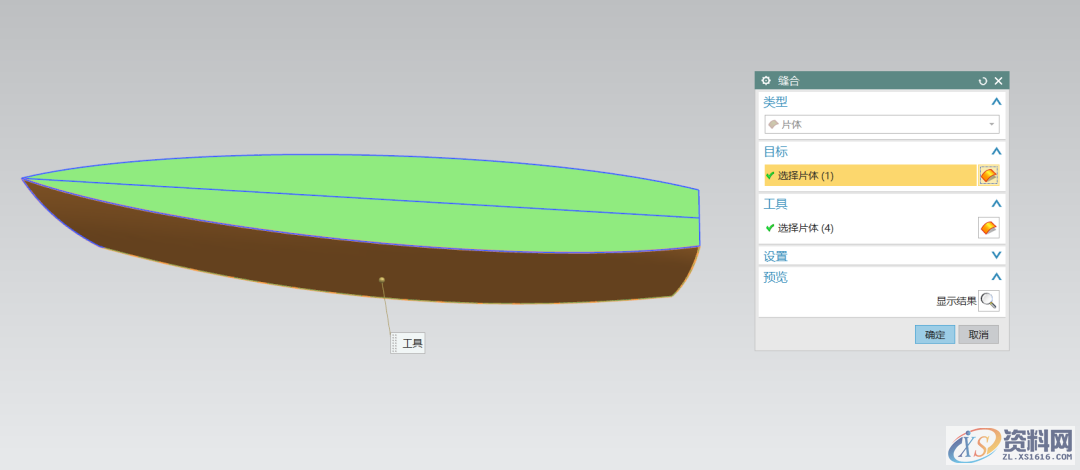Click the sheet icon inside the 类型 combo box
1080x470 pixels.
click(773, 125)
